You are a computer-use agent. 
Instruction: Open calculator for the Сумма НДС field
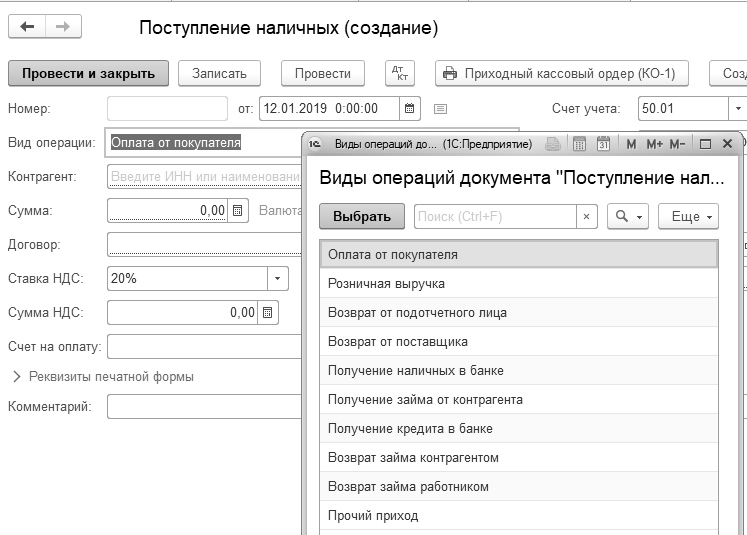(x=267, y=312)
